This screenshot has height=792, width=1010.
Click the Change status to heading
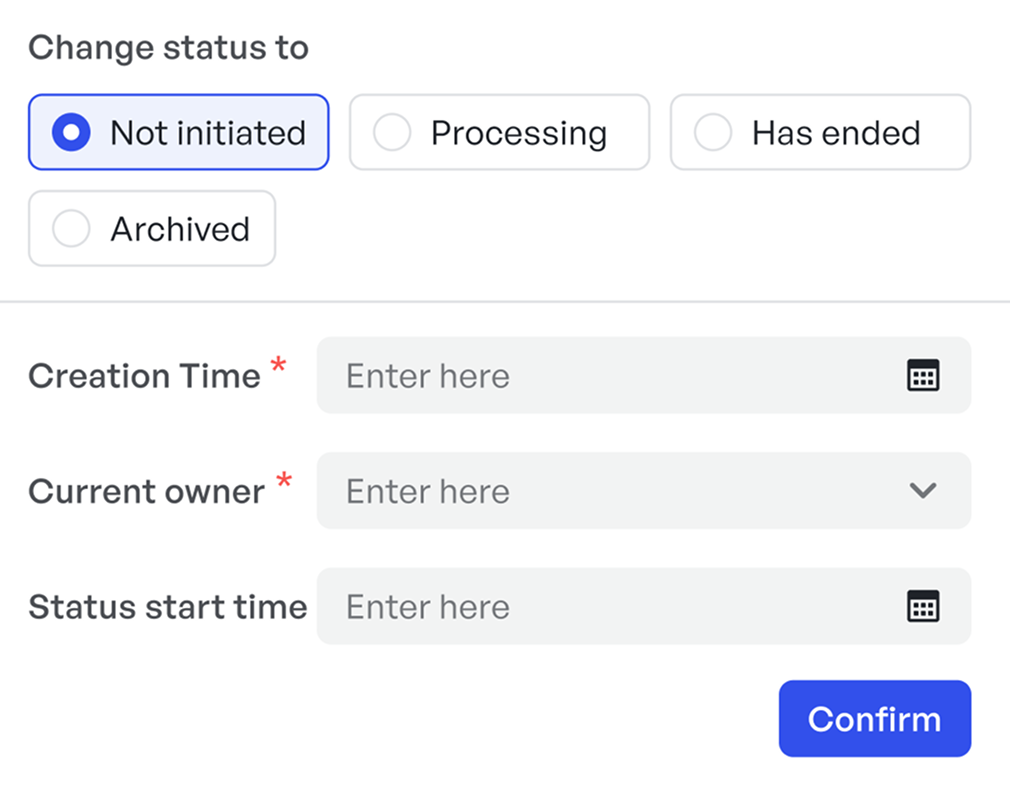pyautogui.click(x=169, y=47)
